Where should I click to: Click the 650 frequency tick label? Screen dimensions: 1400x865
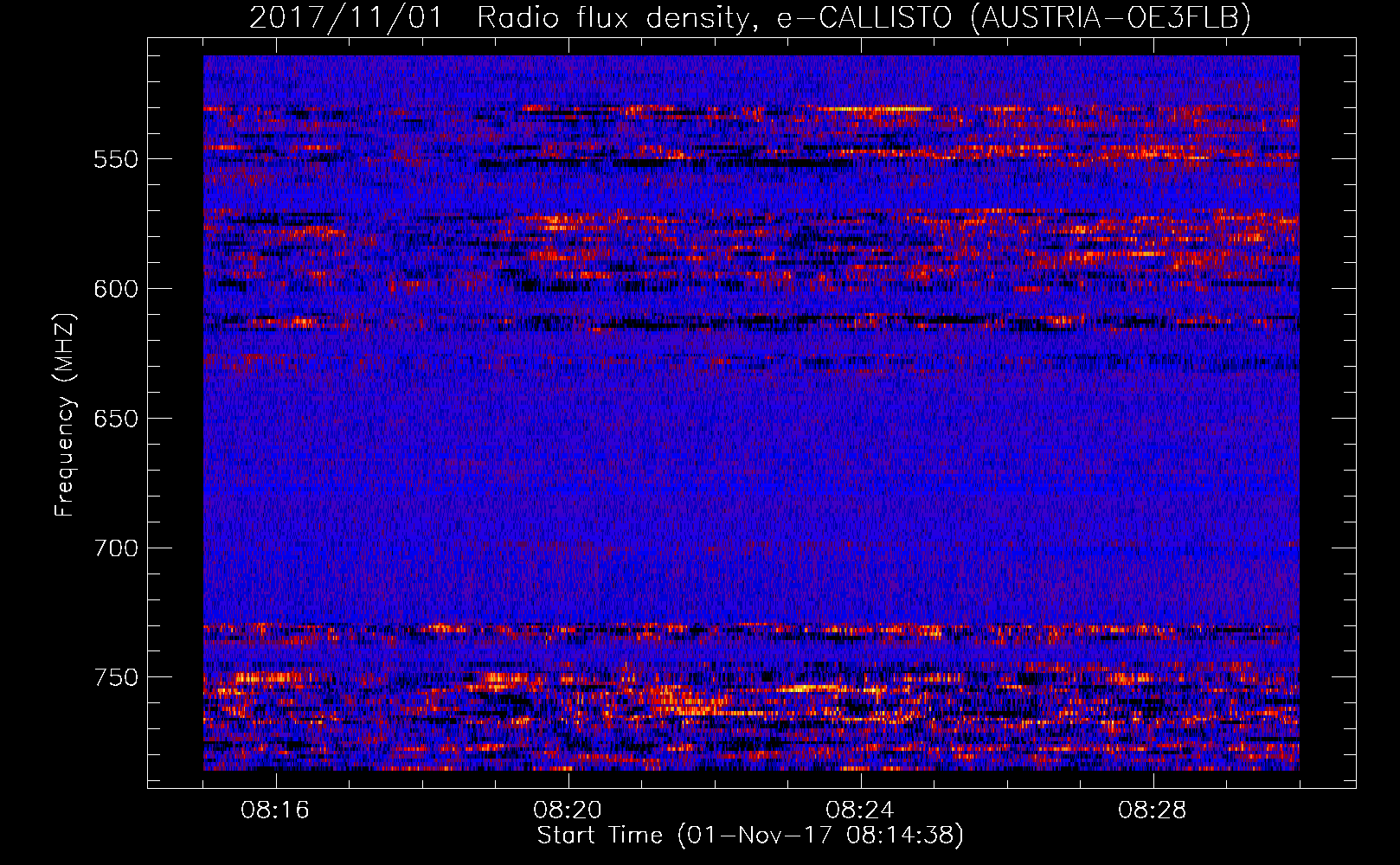(x=116, y=419)
